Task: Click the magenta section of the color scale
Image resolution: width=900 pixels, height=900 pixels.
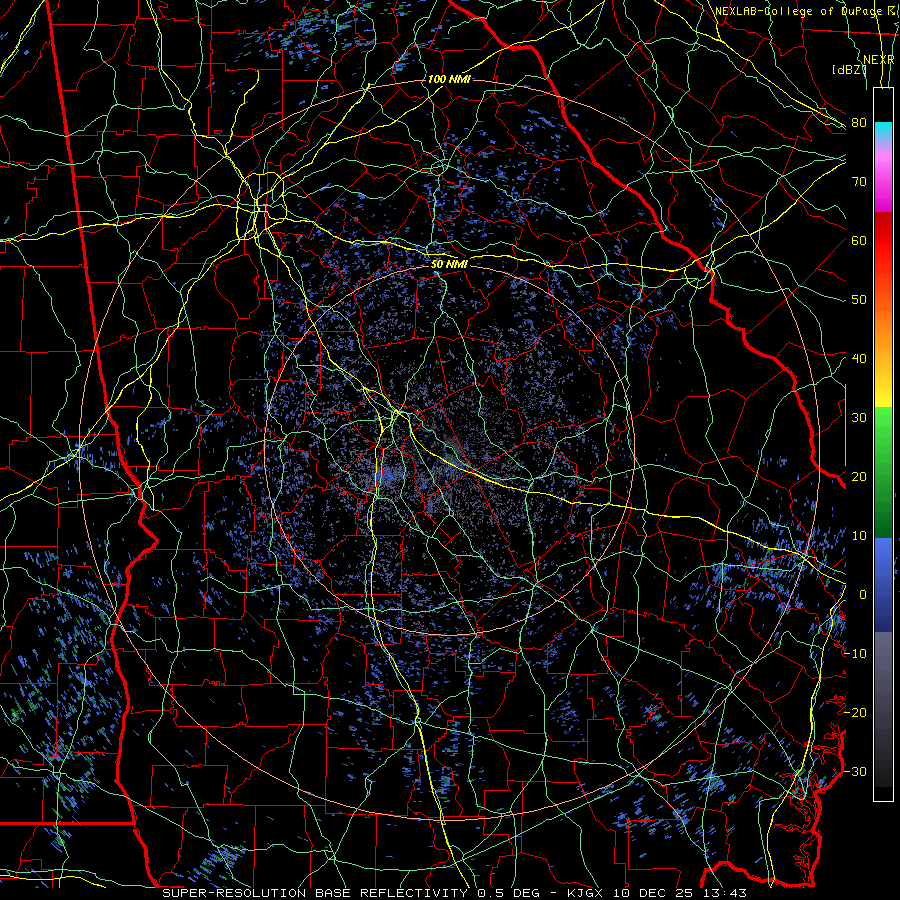Action: pyautogui.click(x=883, y=187)
